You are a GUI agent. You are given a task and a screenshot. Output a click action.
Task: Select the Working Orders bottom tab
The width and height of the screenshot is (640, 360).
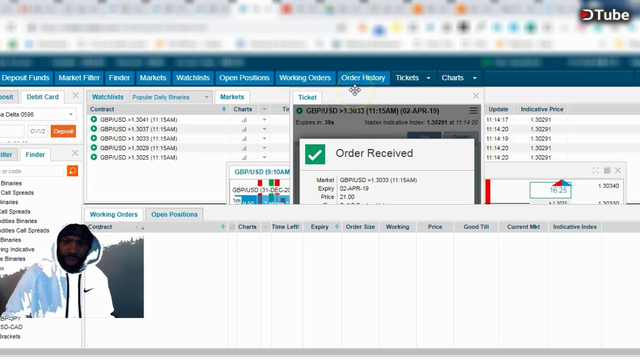[x=113, y=214]
